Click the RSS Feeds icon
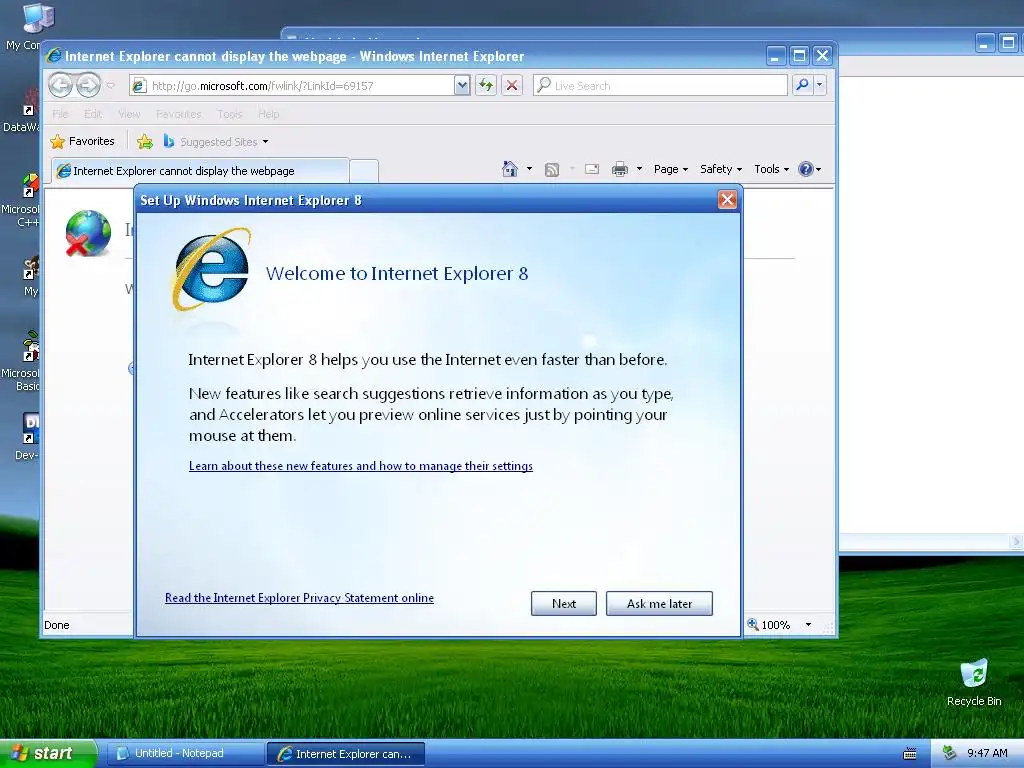This screenshot has height=768, width=1024. (x=552, y=170)
